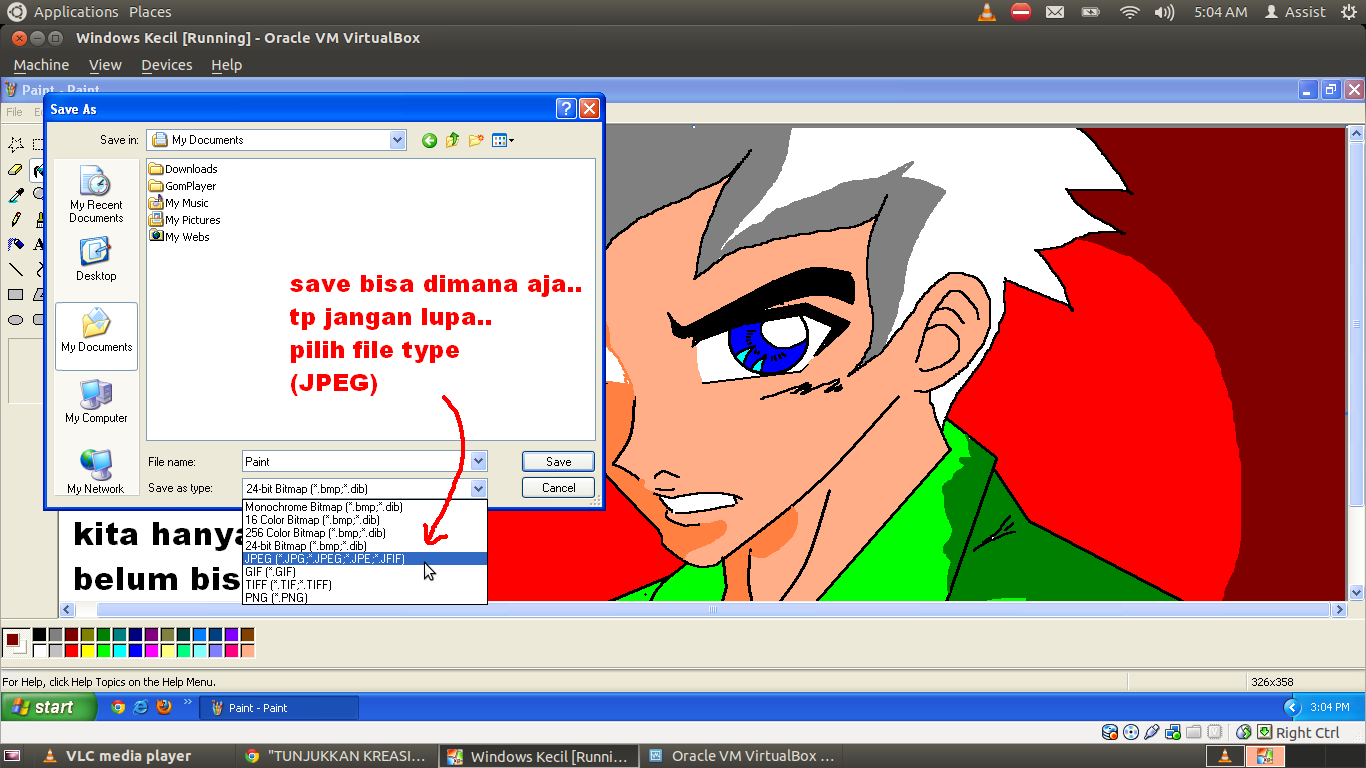Select My Documents in places bar
Screen dimensions: 1366x768
(96, 335)
